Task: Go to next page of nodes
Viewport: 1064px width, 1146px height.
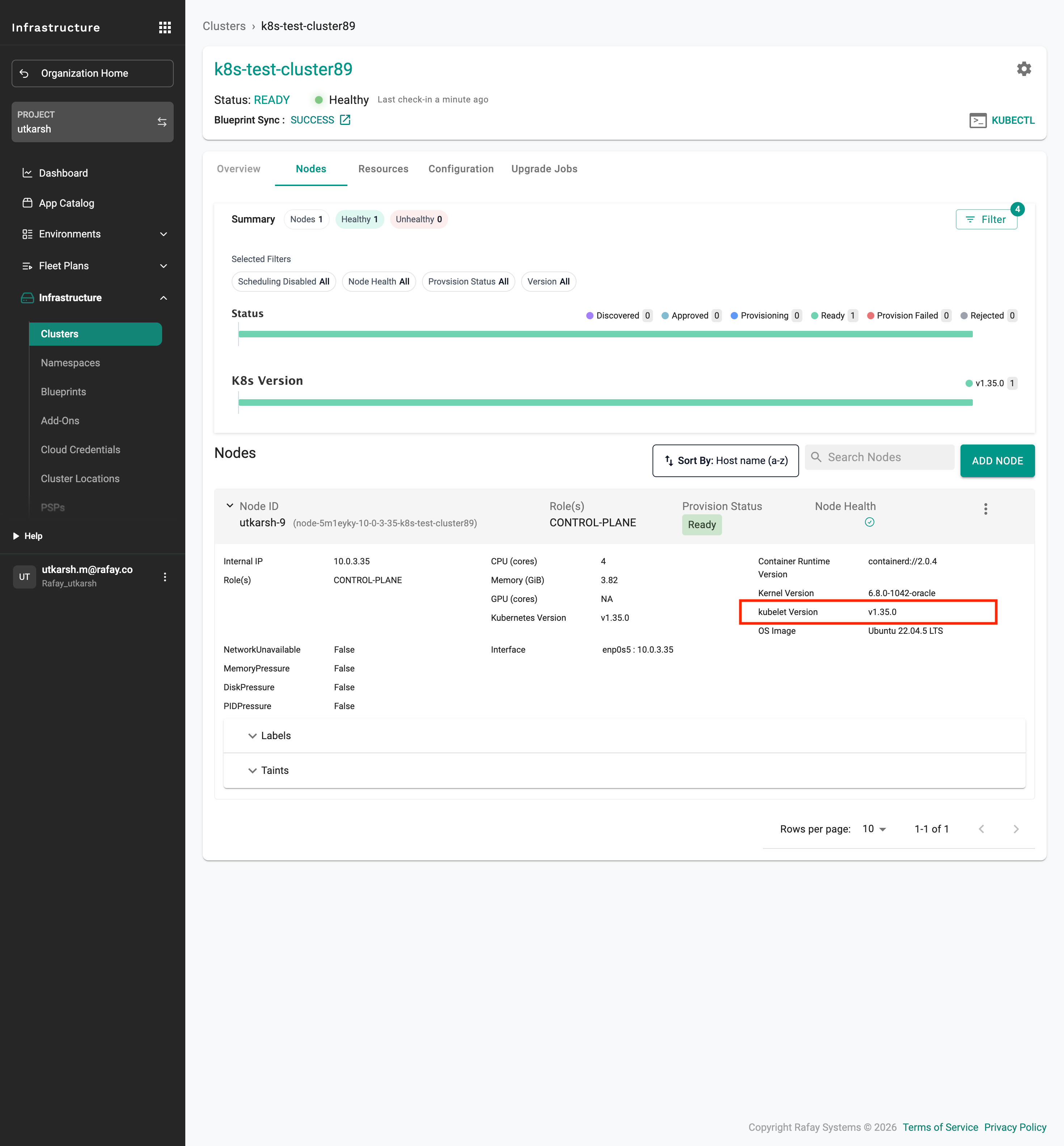Action: pyautogui.click(x=1016, y=829)
